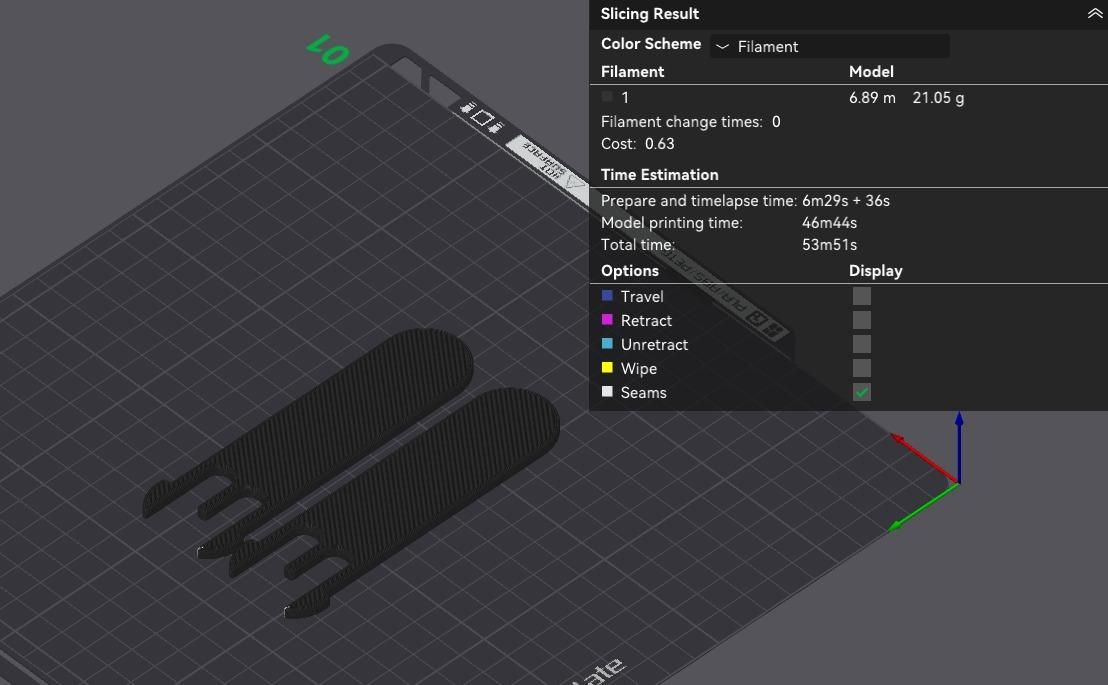This screenshot has width=1108, height=685.
Task: Click the Options column header
Action: [630, 271]
